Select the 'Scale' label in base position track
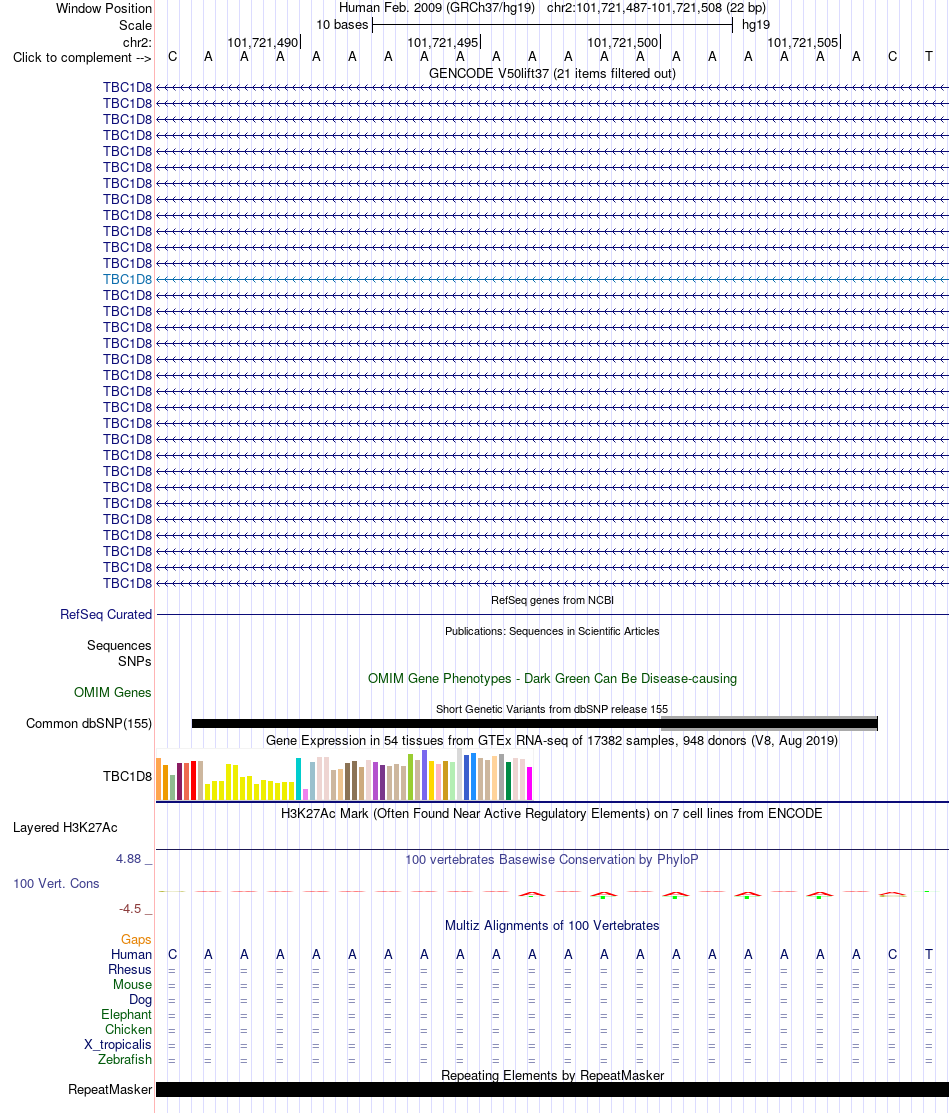Viewport: 950px width, 1113px height. [x=135, y=25]
